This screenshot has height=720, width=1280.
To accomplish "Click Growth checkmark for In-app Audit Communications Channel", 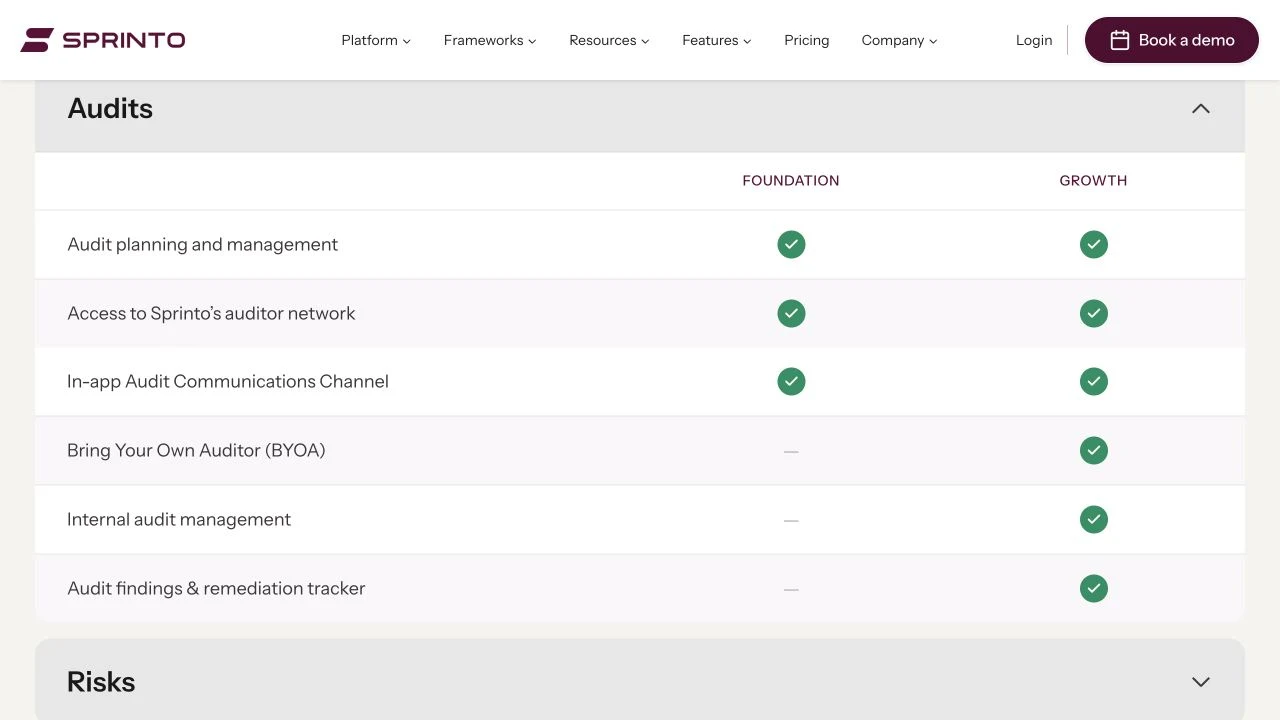I will [x=1094, y=381].
